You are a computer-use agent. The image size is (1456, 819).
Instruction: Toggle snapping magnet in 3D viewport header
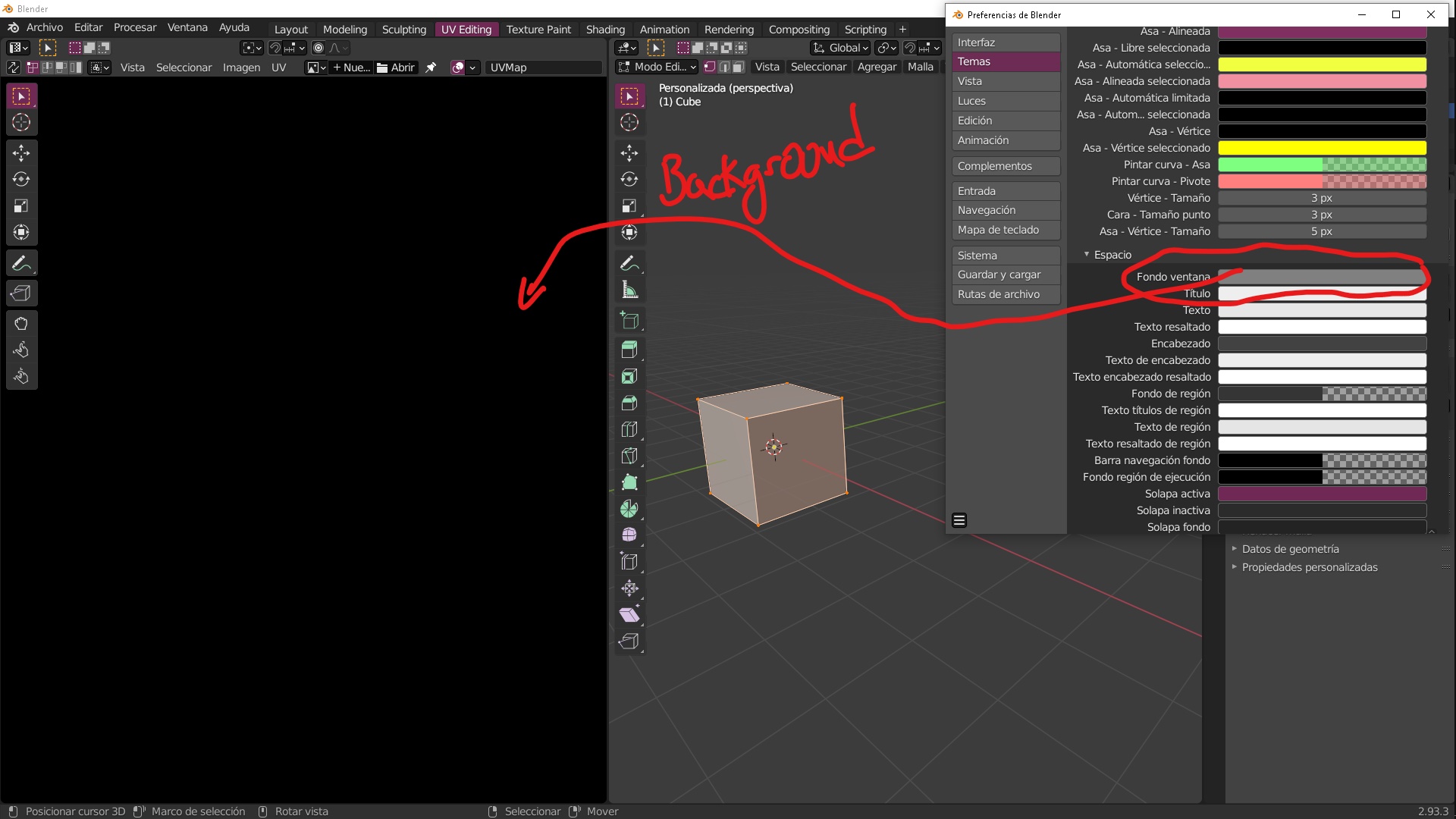coord(910,48)
